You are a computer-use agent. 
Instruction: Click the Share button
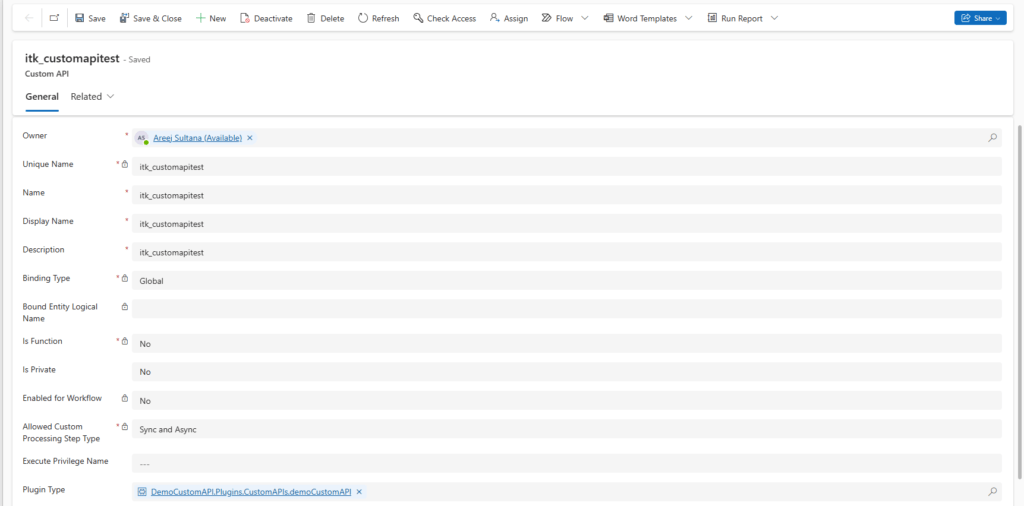tap(979, 18)
